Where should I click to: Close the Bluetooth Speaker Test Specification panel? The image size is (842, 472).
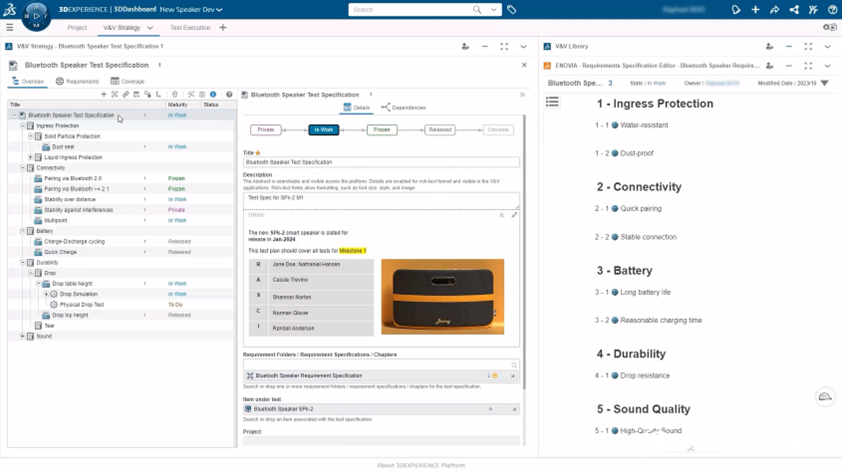pos(524,65)
